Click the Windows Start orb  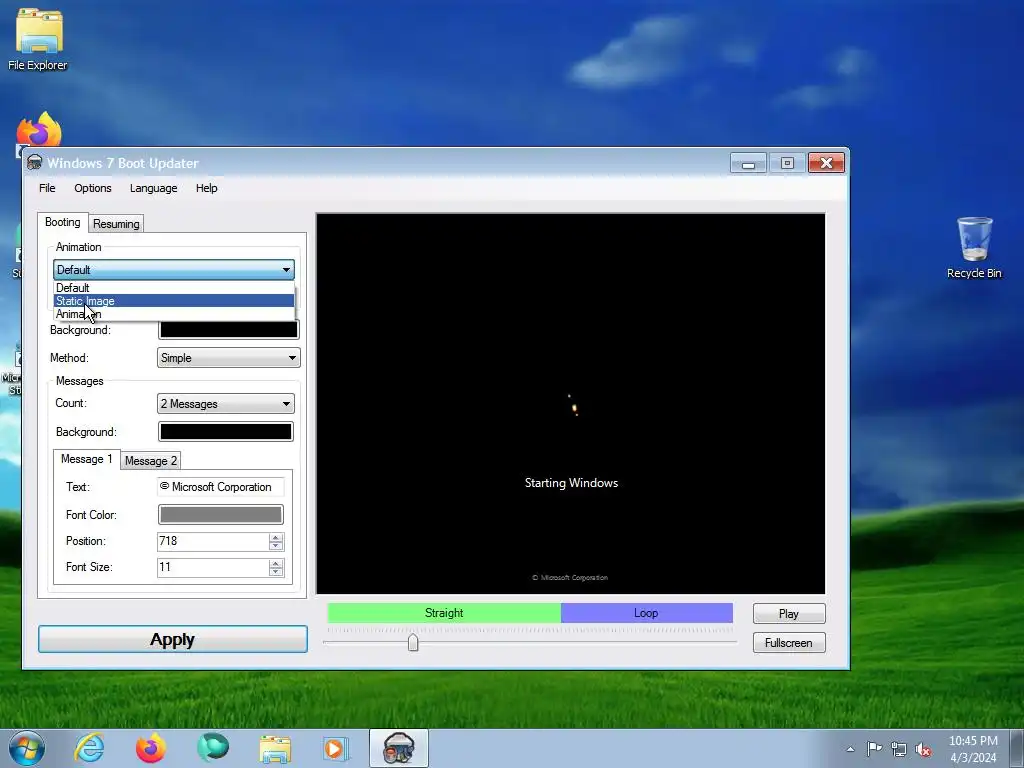27,748
